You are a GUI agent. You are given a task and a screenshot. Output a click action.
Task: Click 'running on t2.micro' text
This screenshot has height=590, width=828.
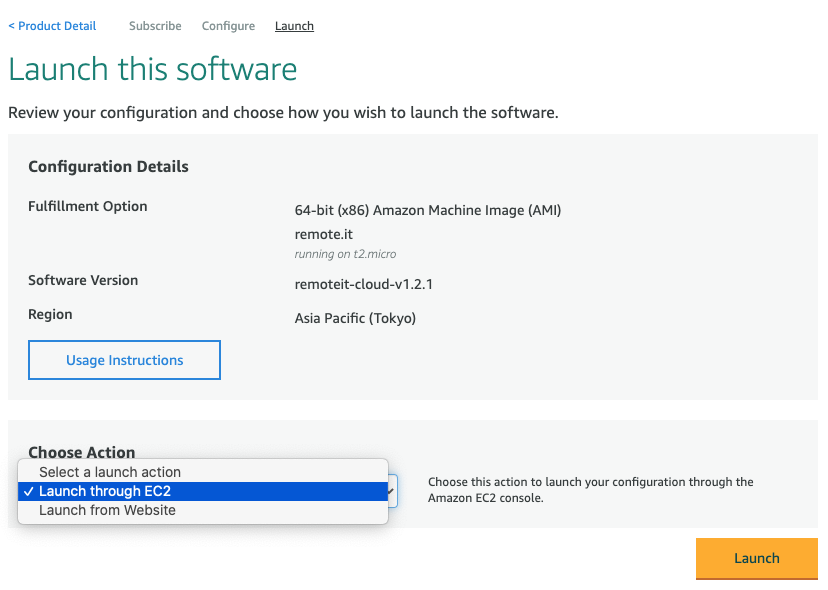[x=345, y=254]
